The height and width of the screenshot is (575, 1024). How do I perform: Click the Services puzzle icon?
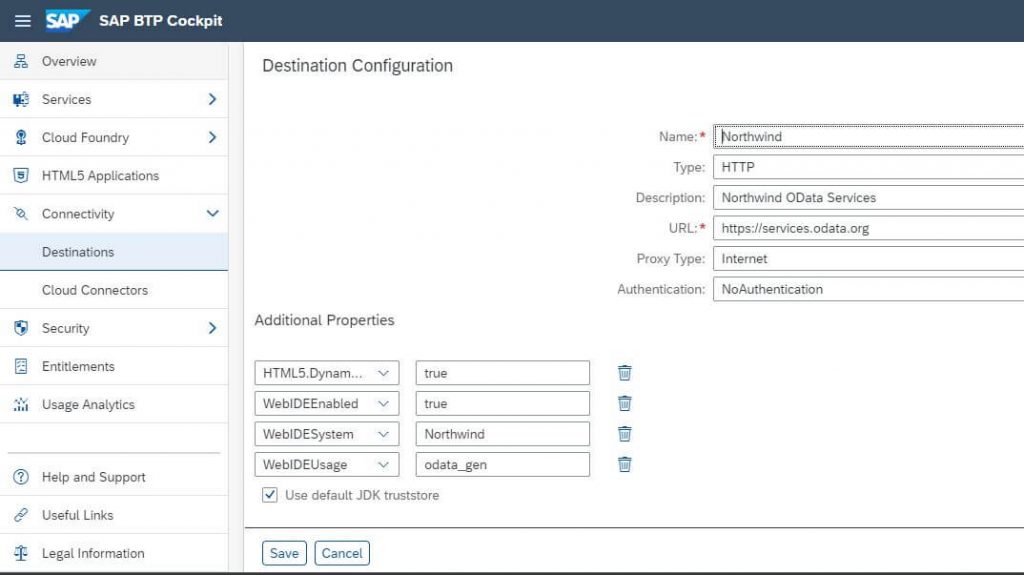pyautogui.click(x=21, y=99)
